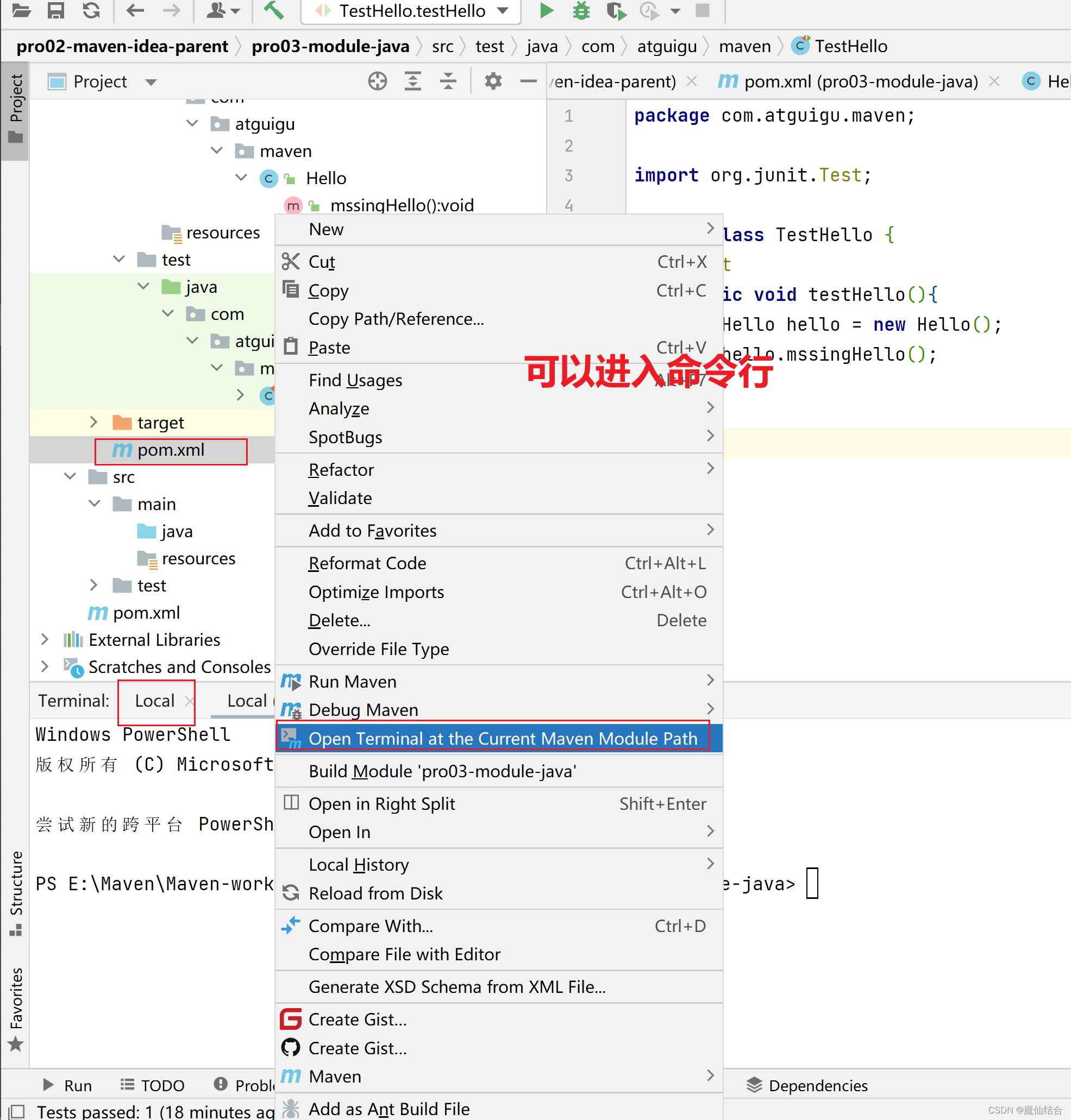Choose Create Gist with the GitHub icon
This screenshot has width=1071, height=1120.
coord(498,1048)
